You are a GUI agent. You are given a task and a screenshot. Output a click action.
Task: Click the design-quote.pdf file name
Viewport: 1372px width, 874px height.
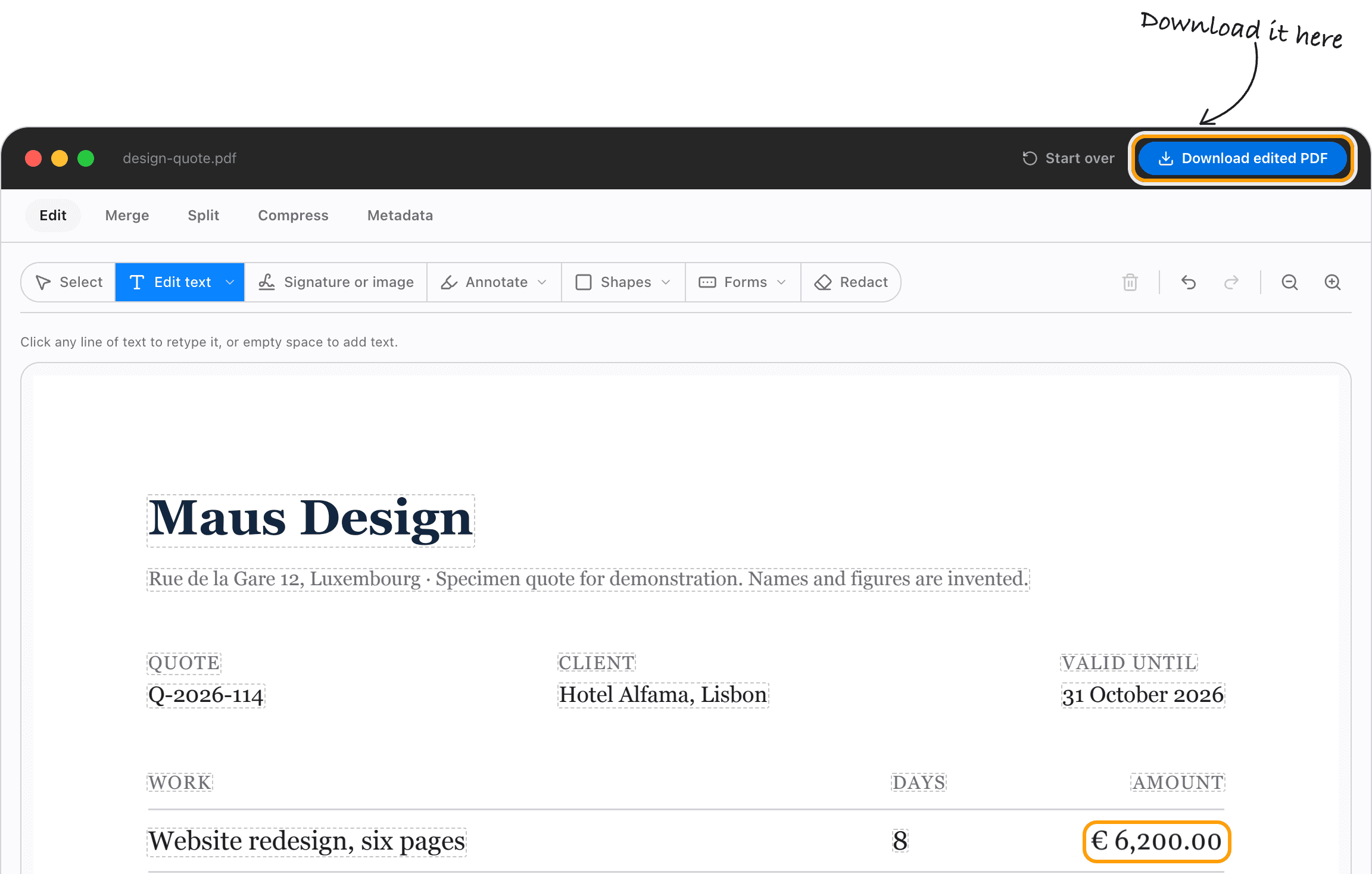180,158
